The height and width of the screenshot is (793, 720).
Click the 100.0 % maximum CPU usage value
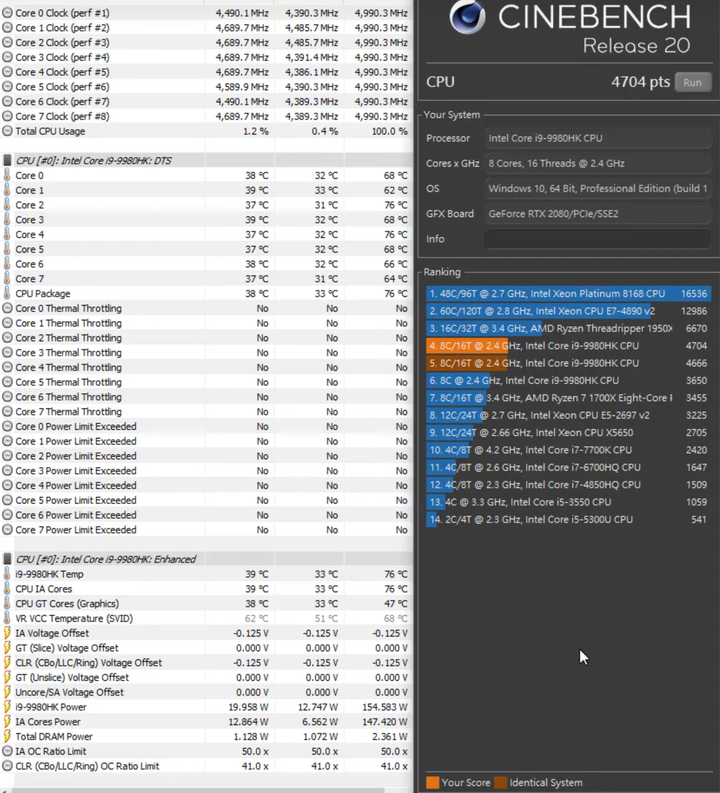tap(389, 131)
